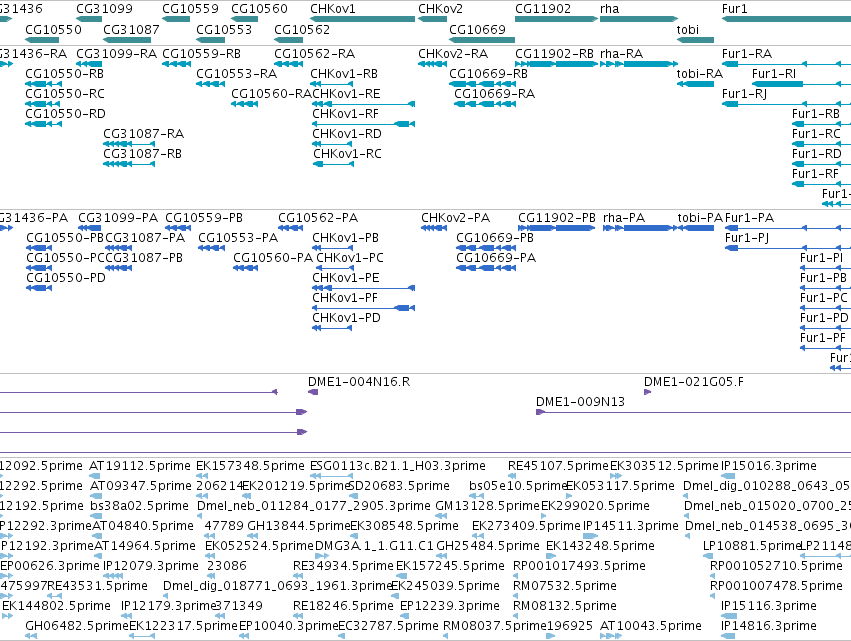Click BAC clone DME1-009N13
This screenshot has height=641, width=851.
click(580, 402)
